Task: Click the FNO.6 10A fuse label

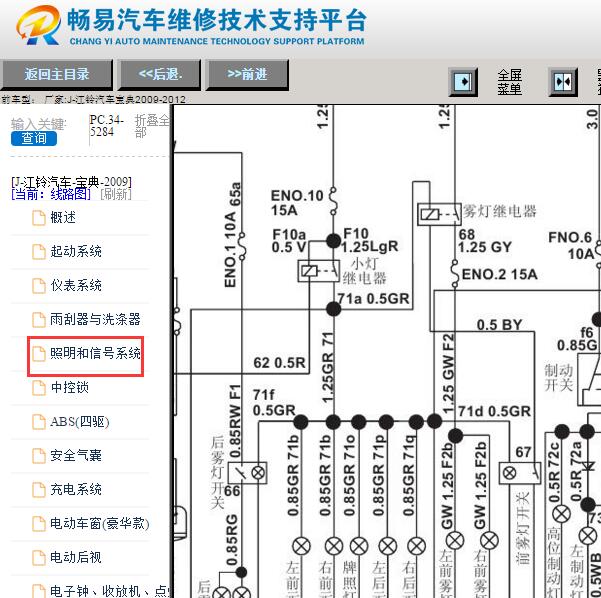Action: pyautogui.click(x=571, y=245)
